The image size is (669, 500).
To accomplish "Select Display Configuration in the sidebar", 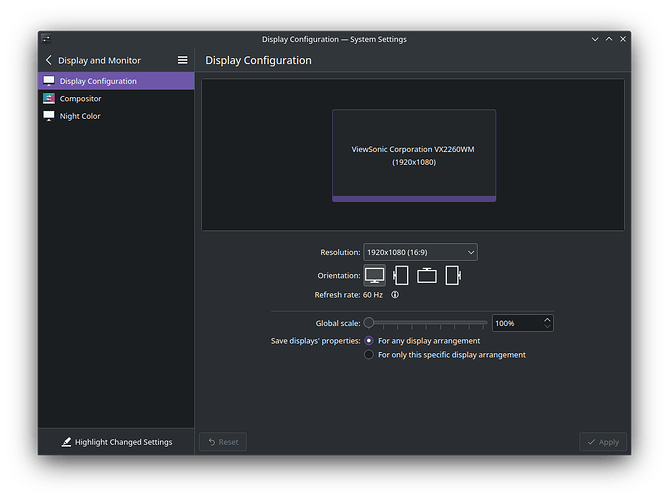I will [116, 81].
